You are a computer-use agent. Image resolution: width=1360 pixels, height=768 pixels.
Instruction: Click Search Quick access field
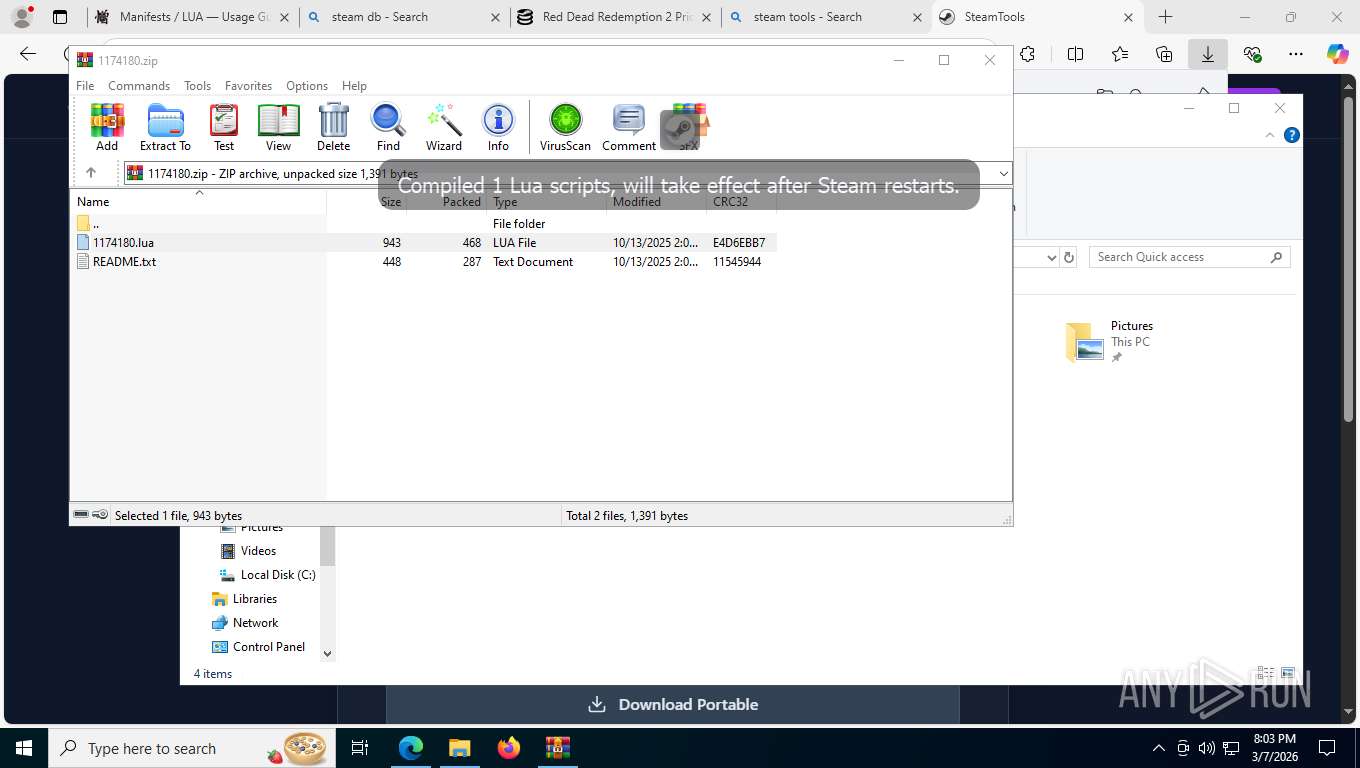click(x=1190, y=257)
